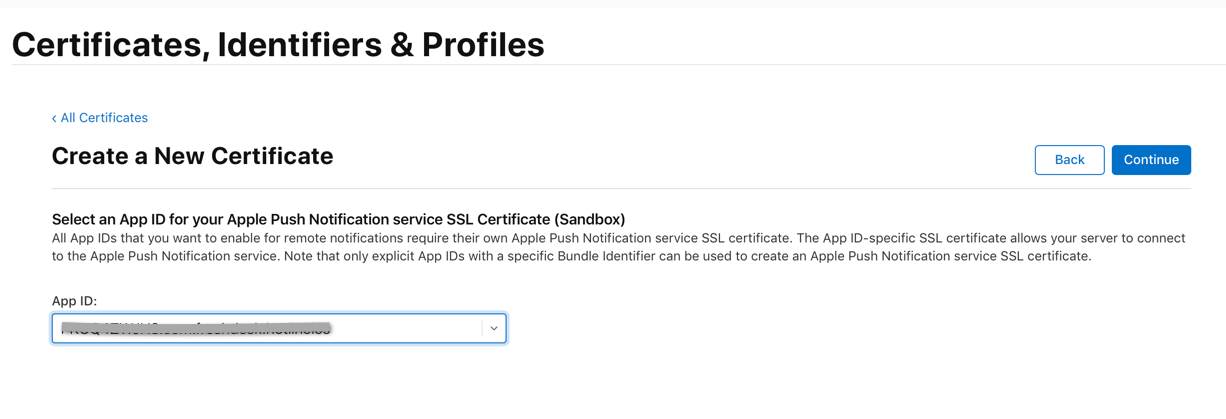Viewport: 1226px width, 419px height.
Task: Go back via All Certificates link
Action: 100,118
